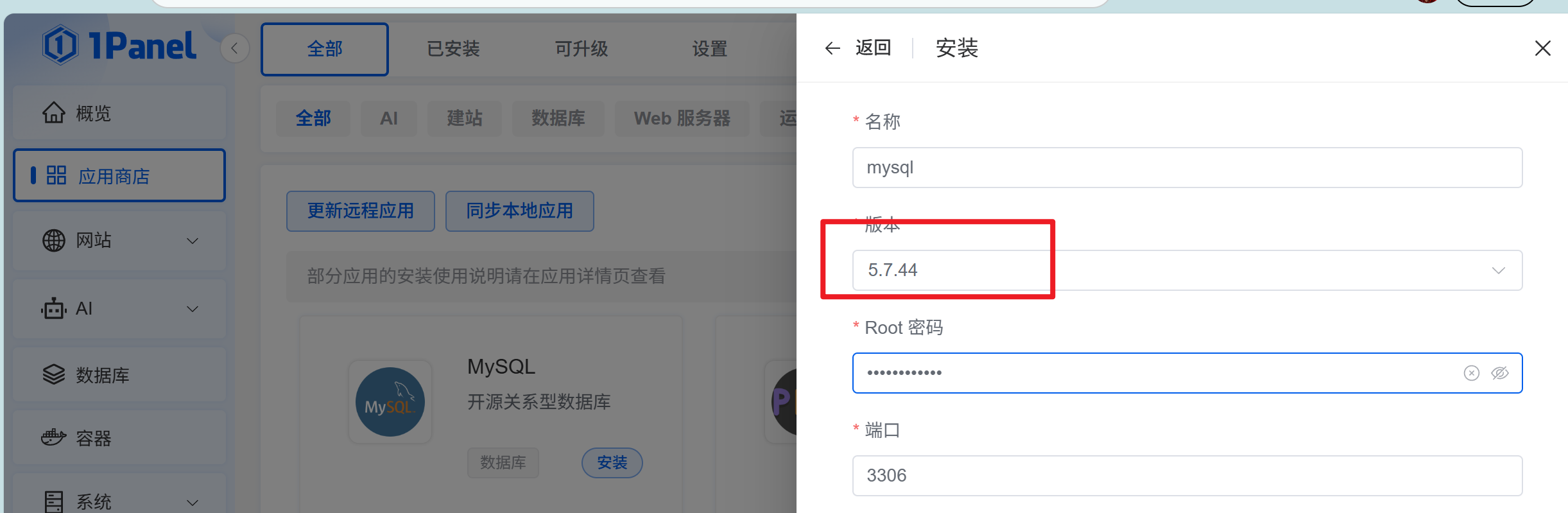Click 返回 to go back

click(x=873, y=48)
